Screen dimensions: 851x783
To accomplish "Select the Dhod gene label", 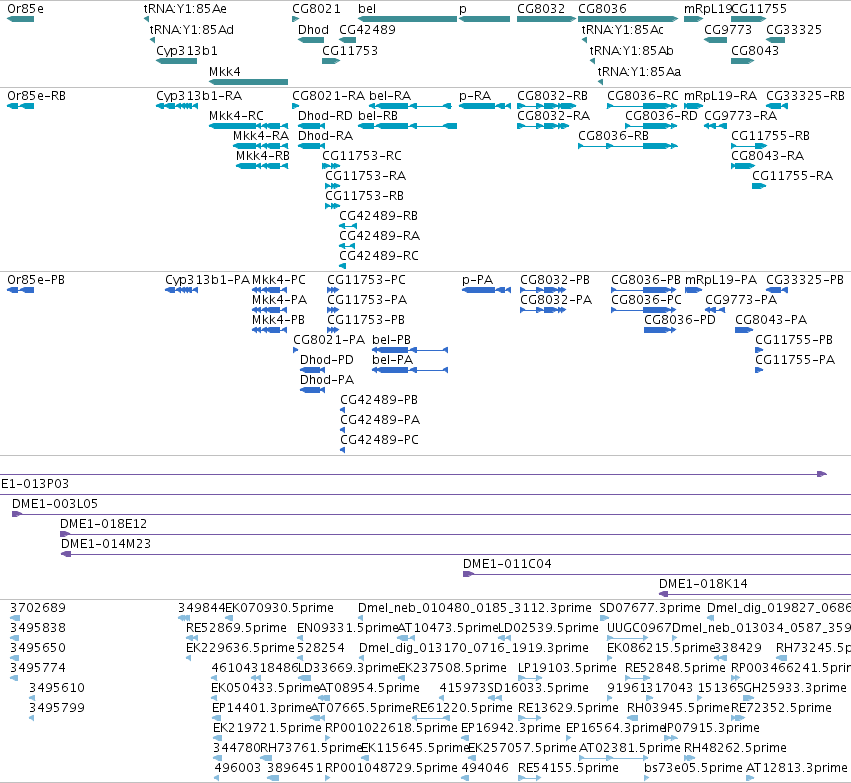I will [313, 29].
